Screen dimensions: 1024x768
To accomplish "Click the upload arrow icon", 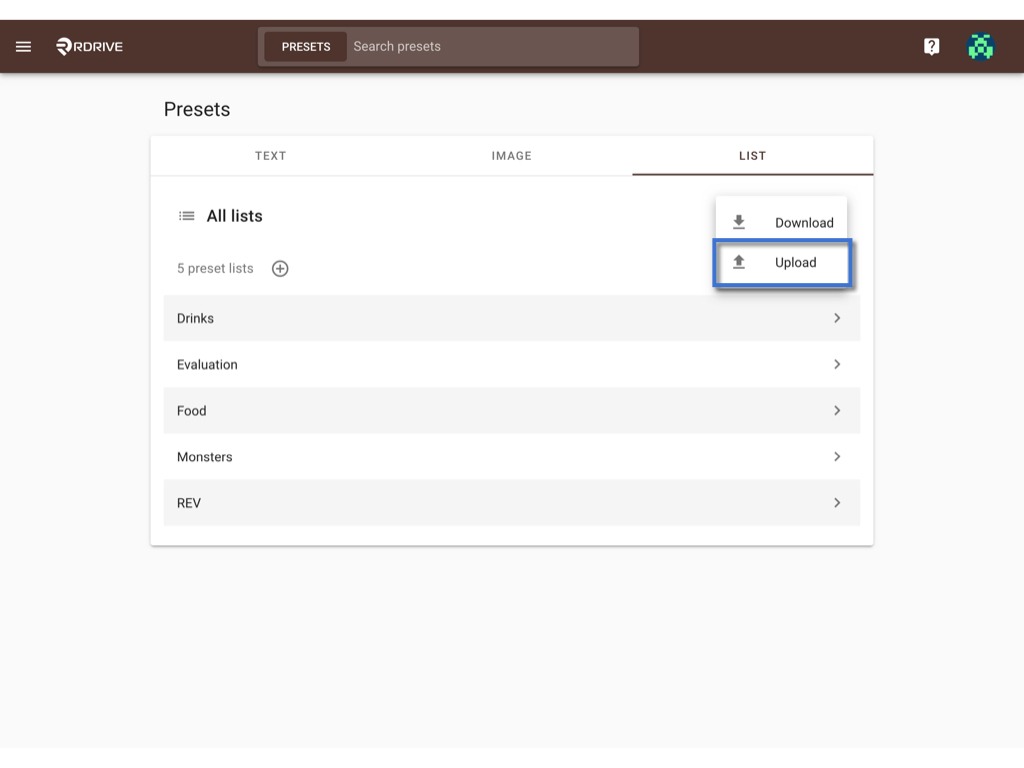I will tap(739, 262).
